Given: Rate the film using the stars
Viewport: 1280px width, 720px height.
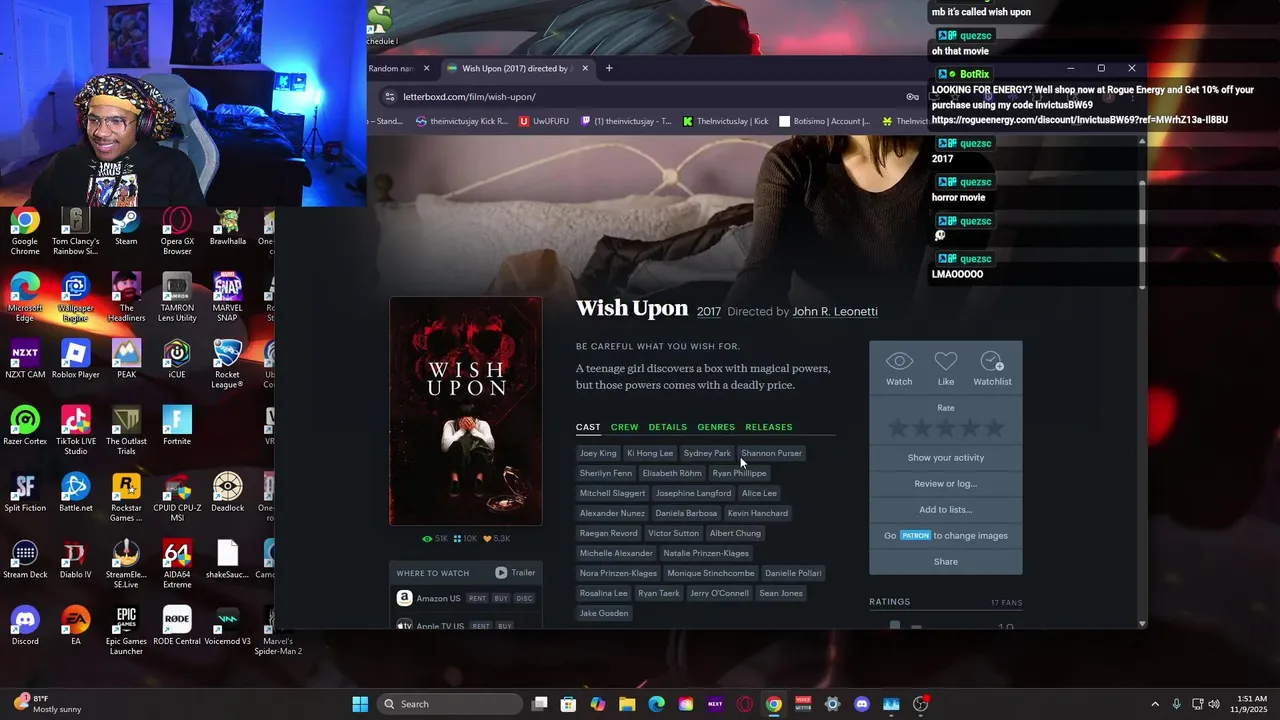Looking at the screenshot, I should point(946,429).
